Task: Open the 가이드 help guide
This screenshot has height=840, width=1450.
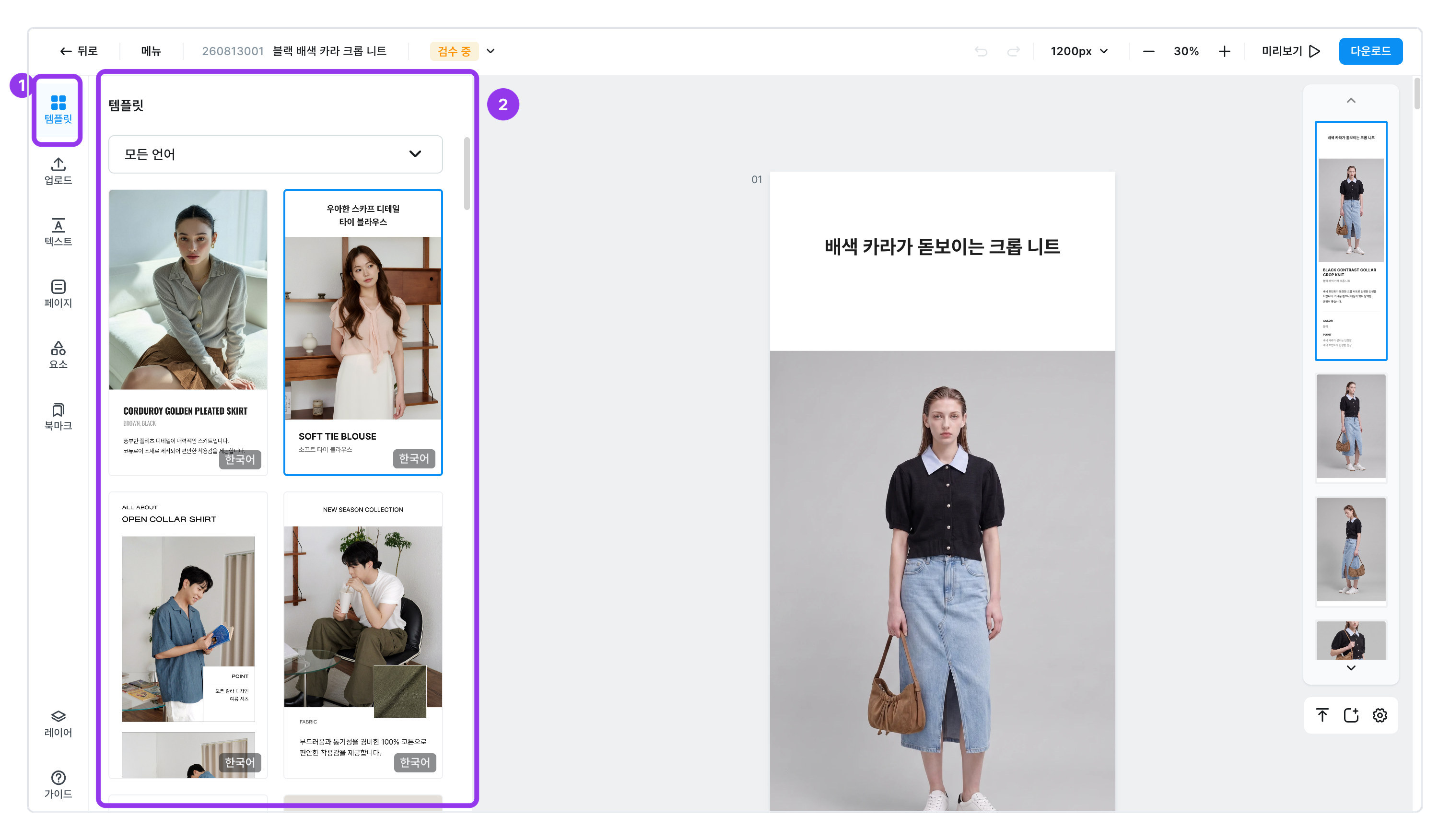Action: pyautogui.click(x=58, y=785)
